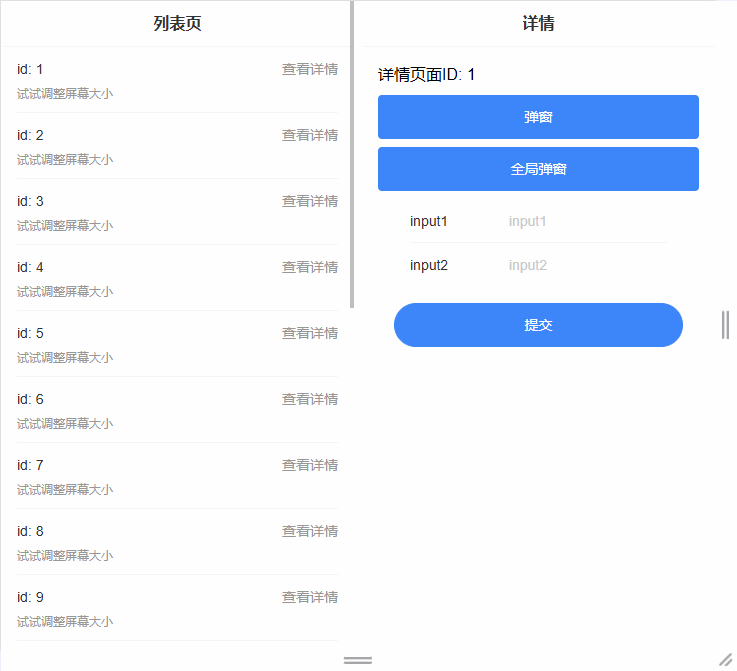Open details link for id: 7
The image size is (737, 671).
[x=310, y=465]
